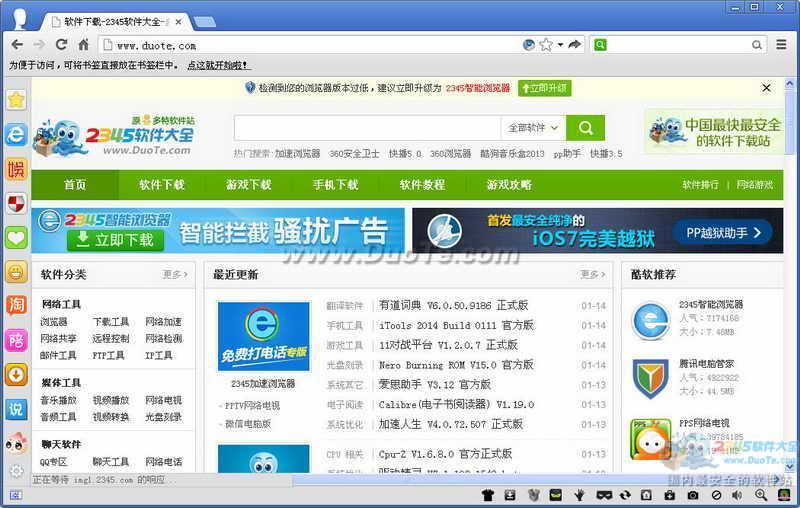Click the user avatar in the title bar
Viewport: 800px width, 508px height.
click(19, 18)
